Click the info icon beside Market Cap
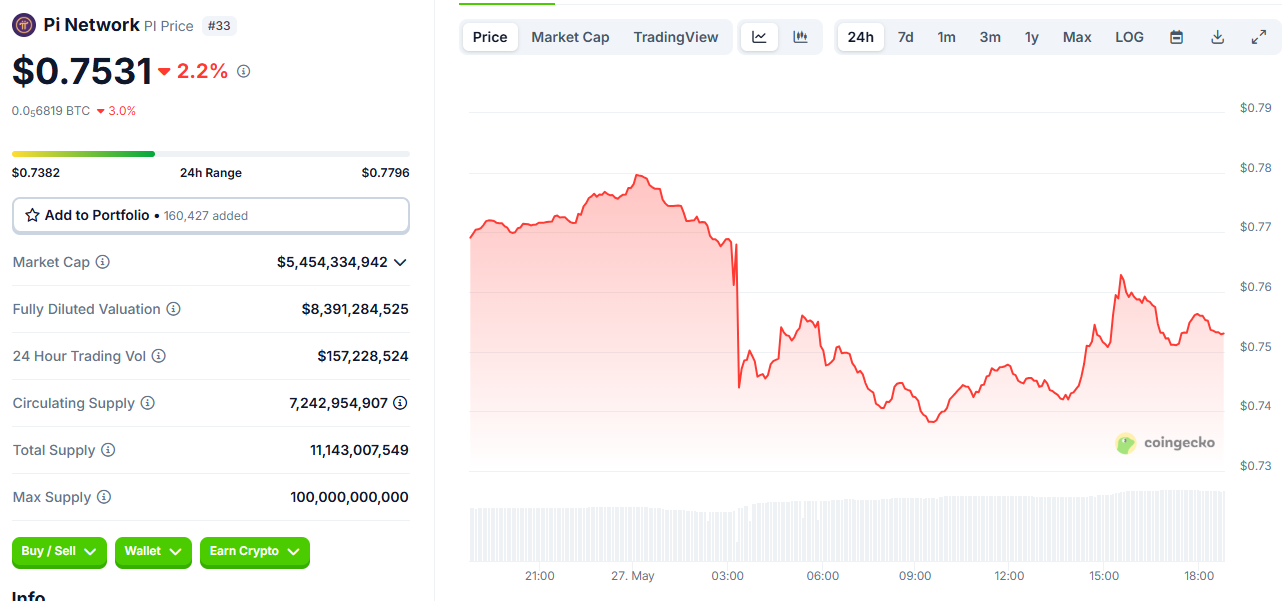 pyautogui.click(x=103, y=262)
